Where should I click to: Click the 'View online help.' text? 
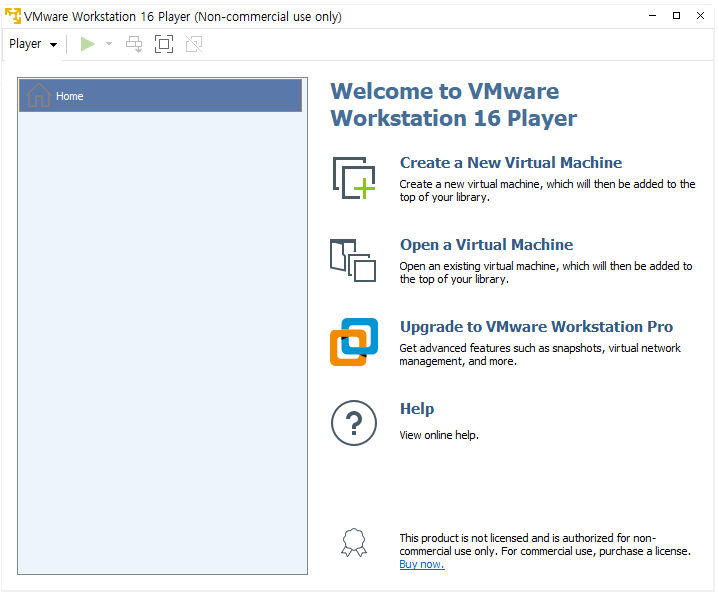tap(439, 435)
